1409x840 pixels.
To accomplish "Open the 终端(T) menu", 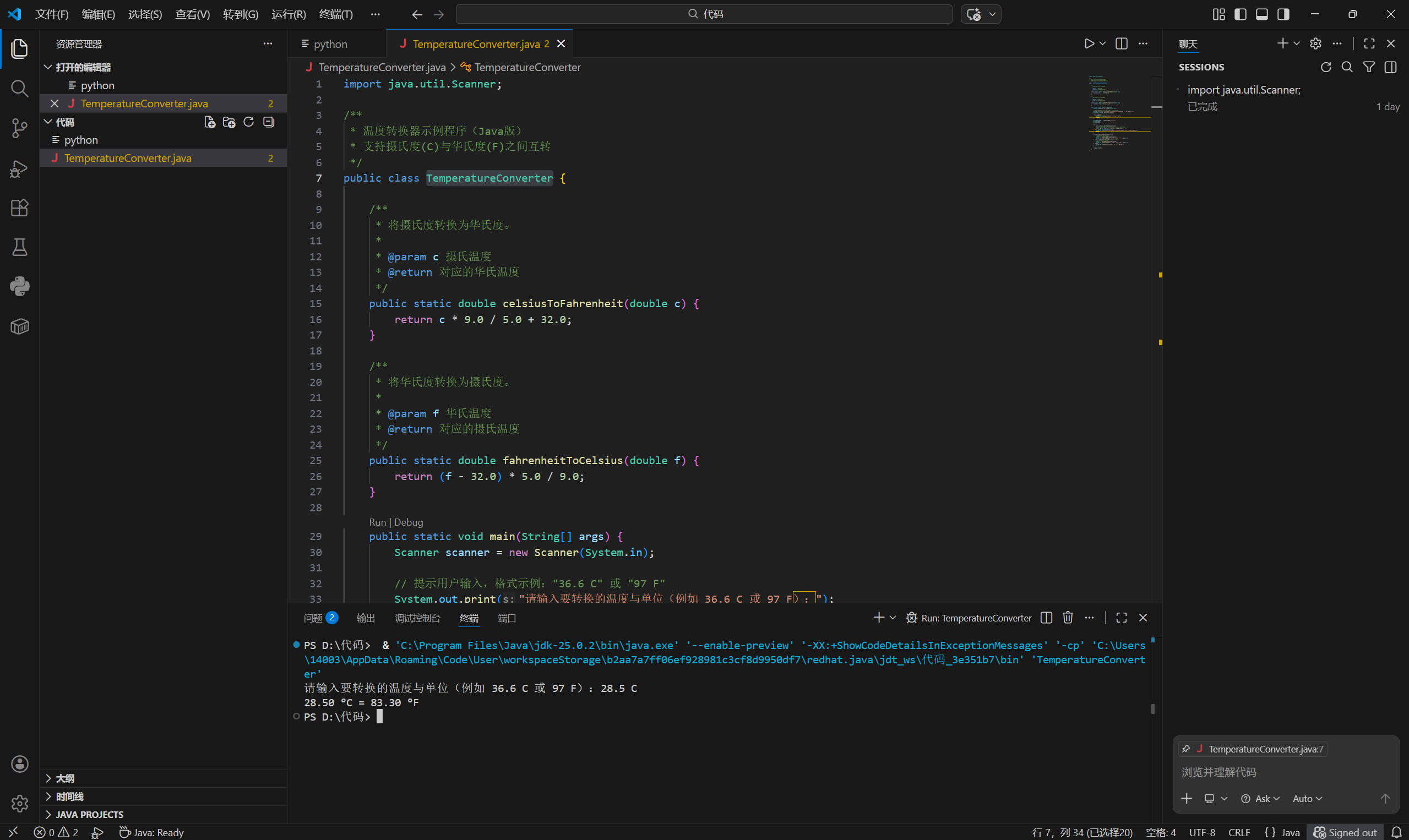I will 336,14.
